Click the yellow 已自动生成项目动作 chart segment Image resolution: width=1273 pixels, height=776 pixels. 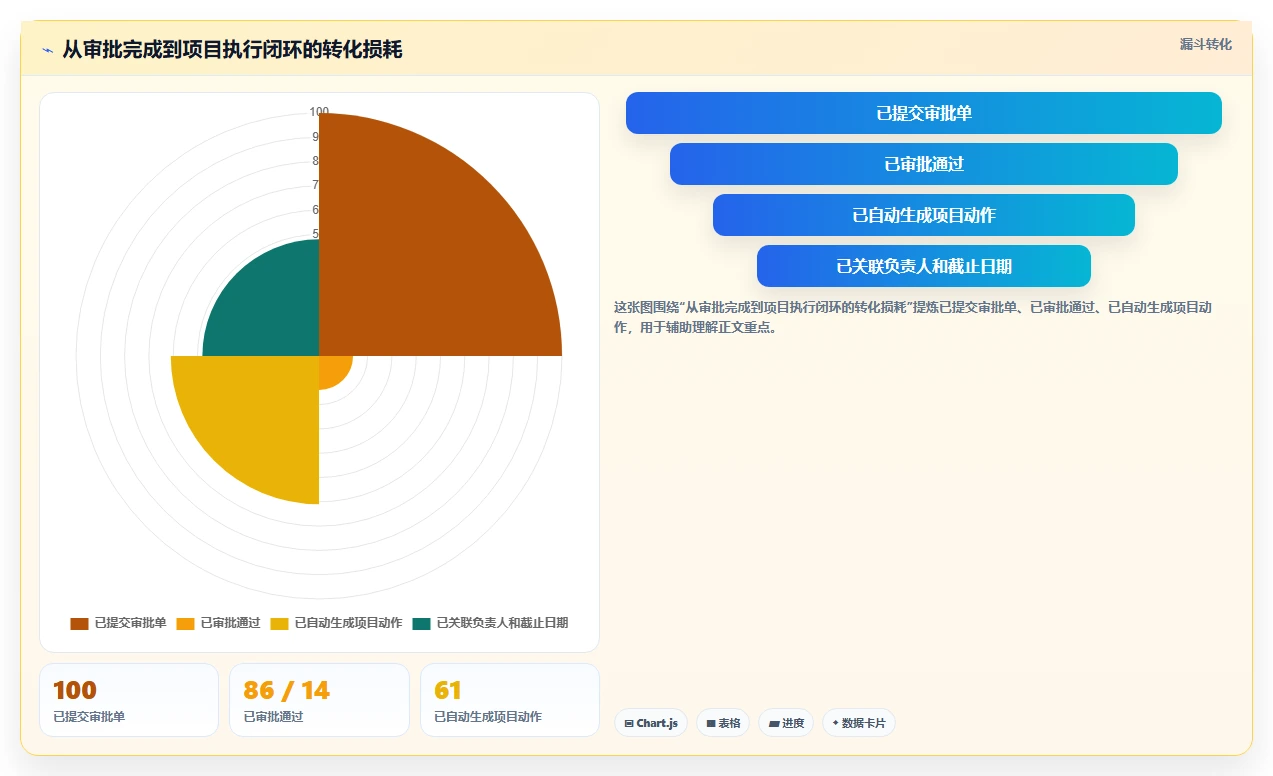point(265,410)
